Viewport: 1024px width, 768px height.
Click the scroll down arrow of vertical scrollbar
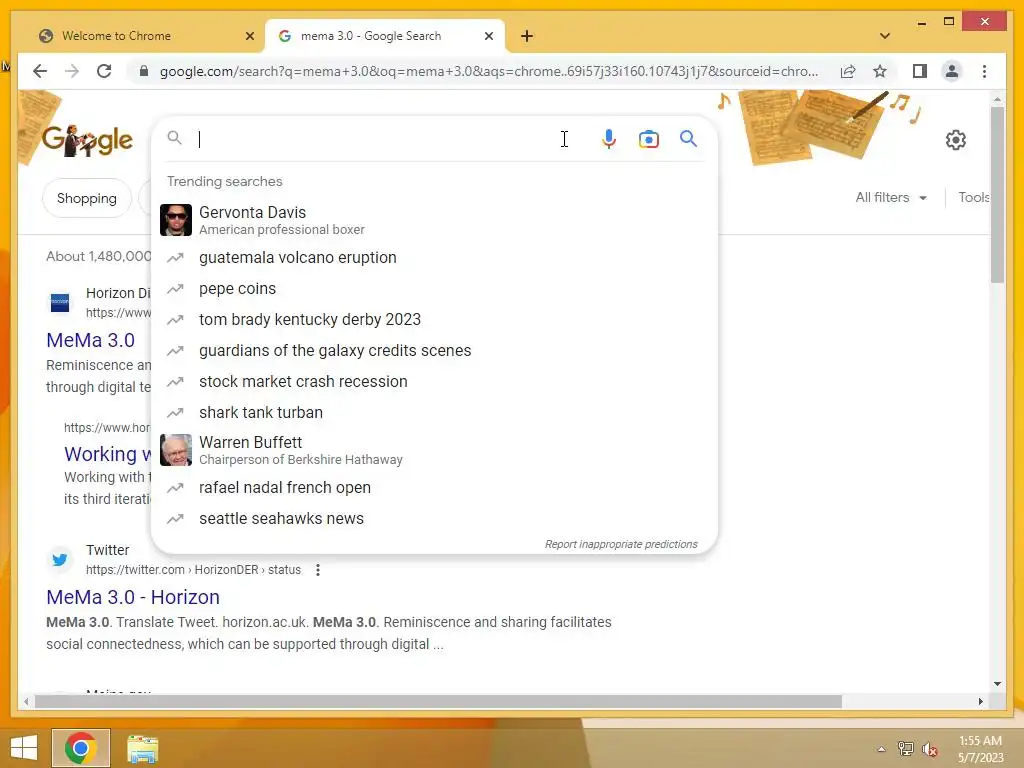(997, 684)
